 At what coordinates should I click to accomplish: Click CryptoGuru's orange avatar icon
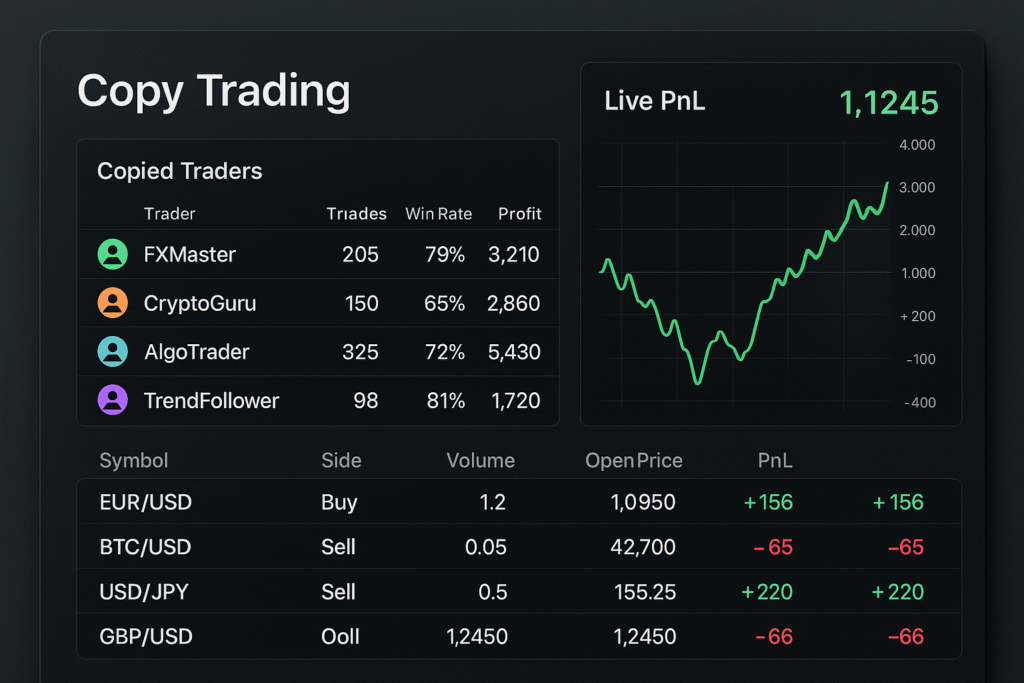(x=113, y=303)
